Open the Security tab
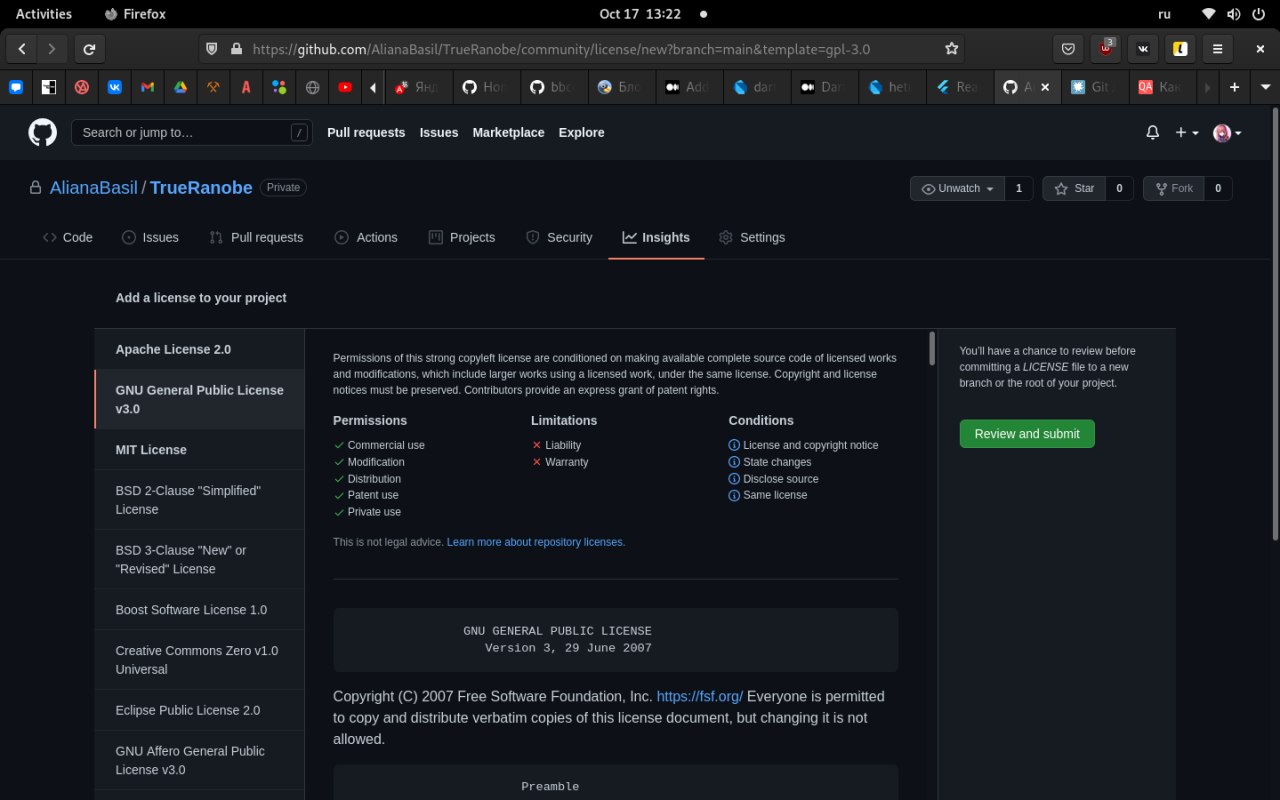 (x=559, y=237)
